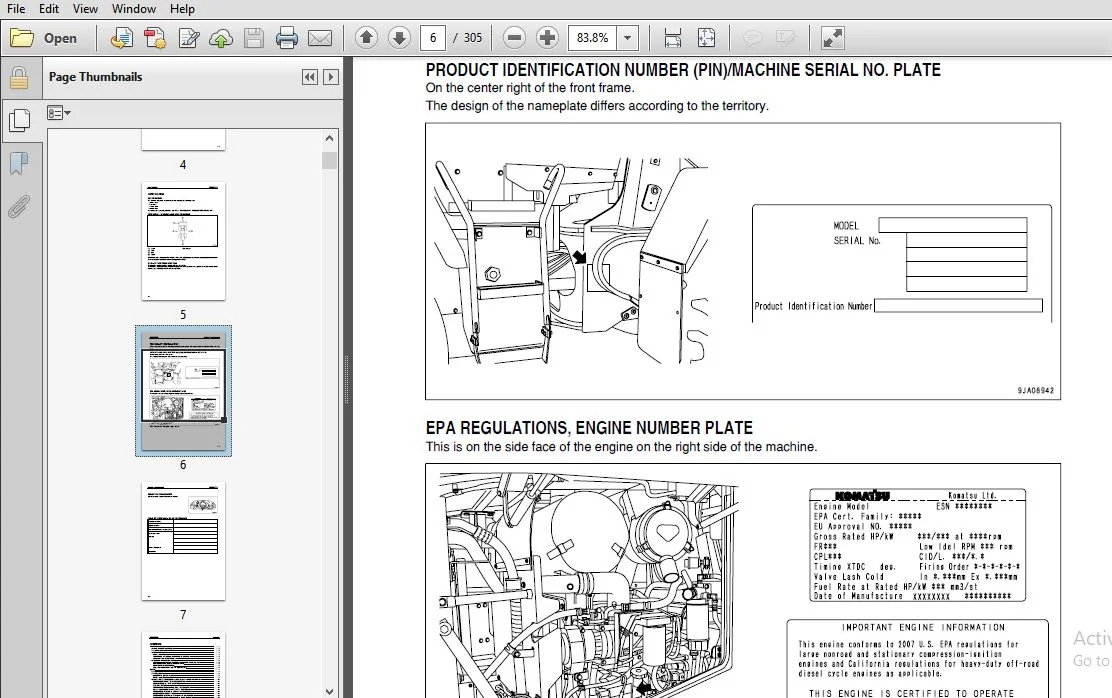Click the upload to cloud icon

coord(221,38)
